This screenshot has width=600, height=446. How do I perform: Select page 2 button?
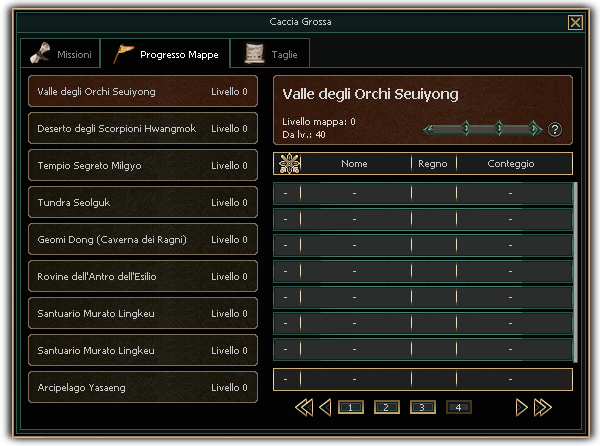(x=386, y=407)
